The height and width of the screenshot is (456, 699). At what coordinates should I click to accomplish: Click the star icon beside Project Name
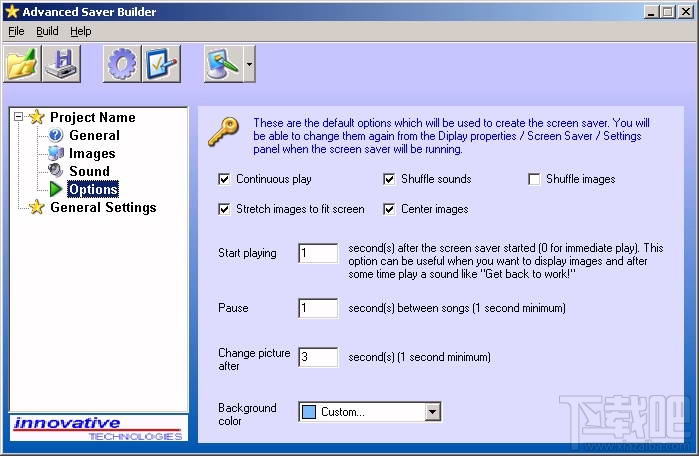(37, 117)
